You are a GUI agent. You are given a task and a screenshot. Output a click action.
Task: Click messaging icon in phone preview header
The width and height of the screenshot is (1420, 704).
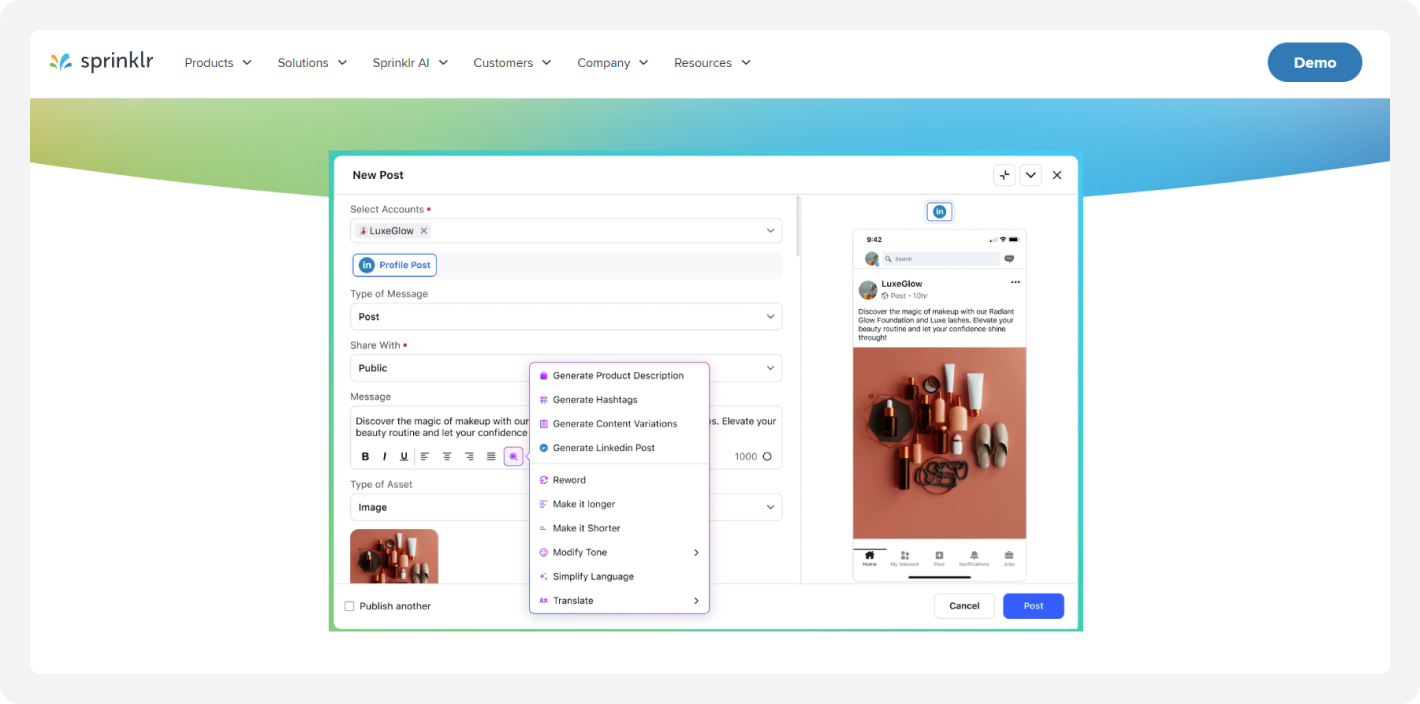(1009, 259)
